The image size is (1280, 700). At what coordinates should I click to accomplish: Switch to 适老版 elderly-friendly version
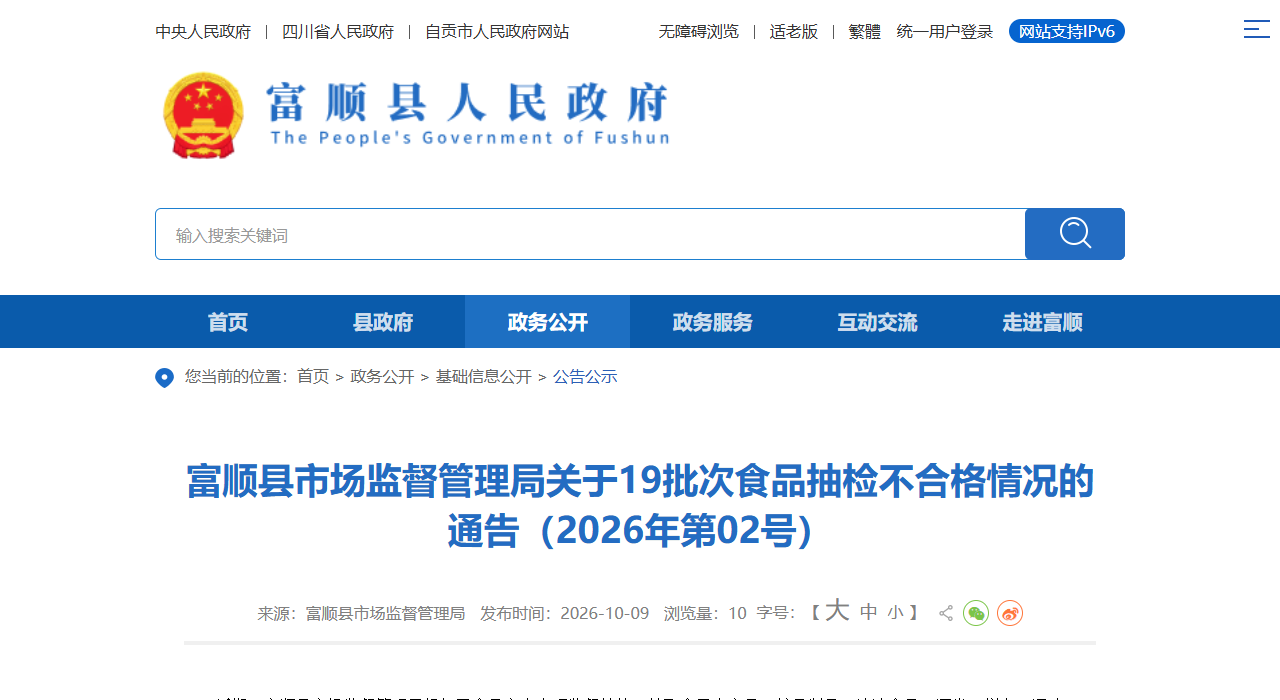pos(794,32)
